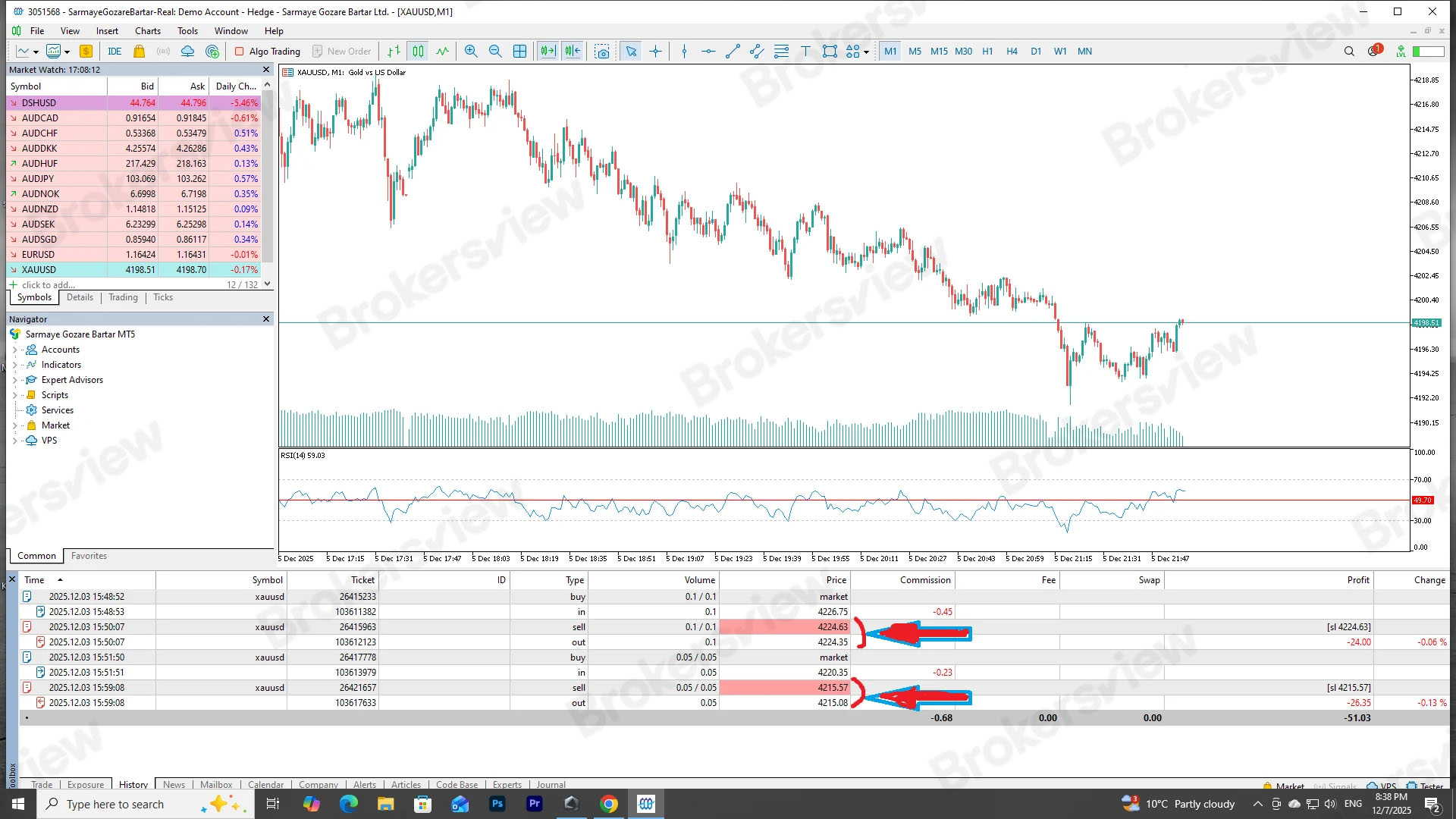The image size is (1456, 819).
Task: Expand the Accounts tree node
Action: pyautogui.click(x=14, y=350)
